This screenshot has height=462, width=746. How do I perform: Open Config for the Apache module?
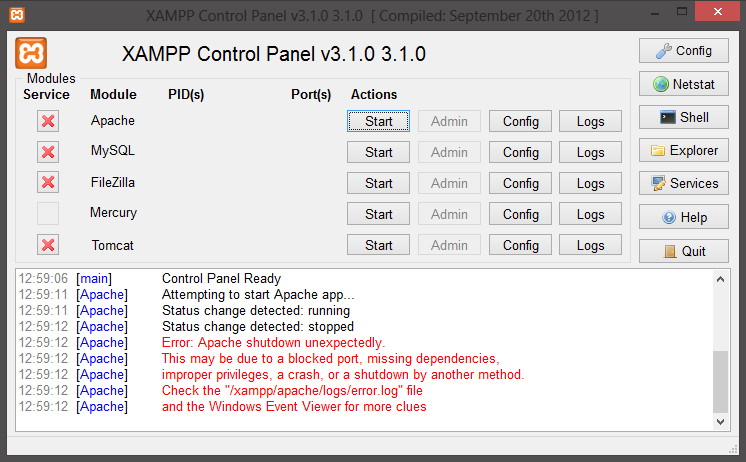(x=521, y=121)
